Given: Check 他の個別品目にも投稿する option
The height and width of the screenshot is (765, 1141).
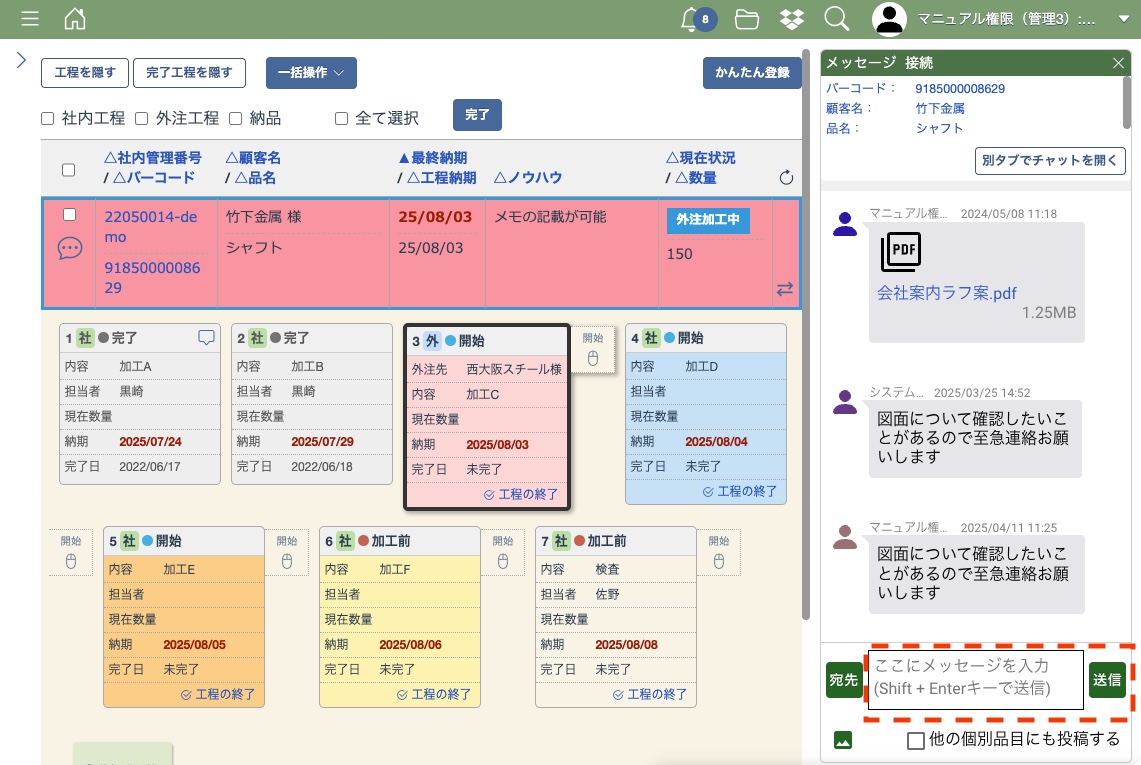Looking at the screenshot, I should [x=915, y=740].
